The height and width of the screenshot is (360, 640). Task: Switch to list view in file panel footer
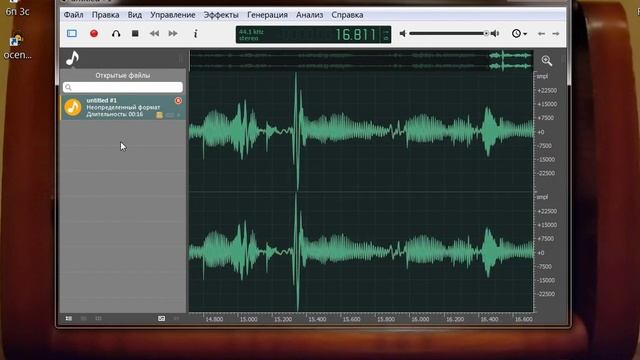(x=69, y=318)
